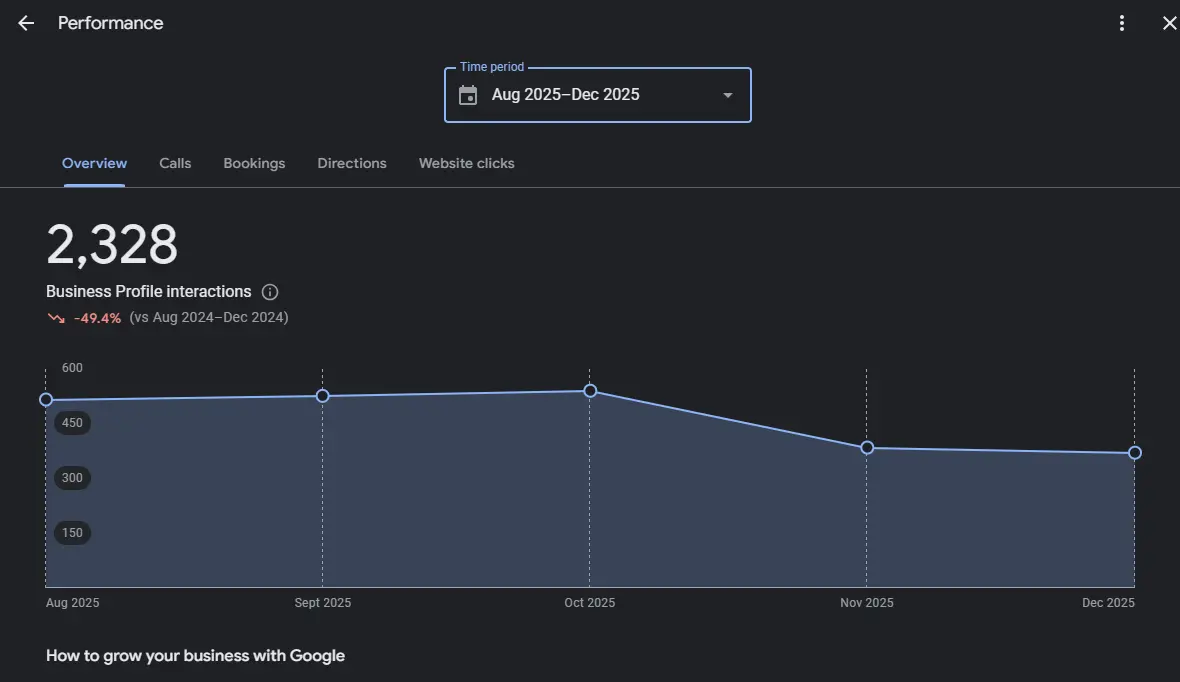Image resolution: width=1180 pixels, height=682 pixels.
Task: Click the info icon beside Business Profile interactions
Action: 270,292
